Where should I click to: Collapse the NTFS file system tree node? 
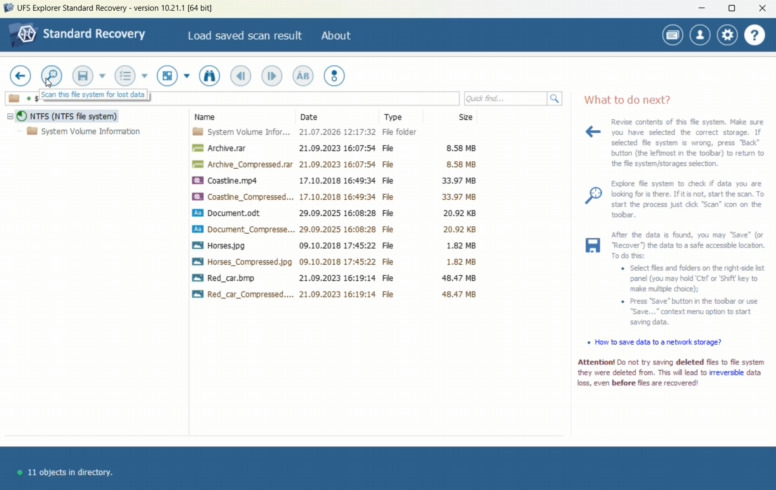pos(10,116)
